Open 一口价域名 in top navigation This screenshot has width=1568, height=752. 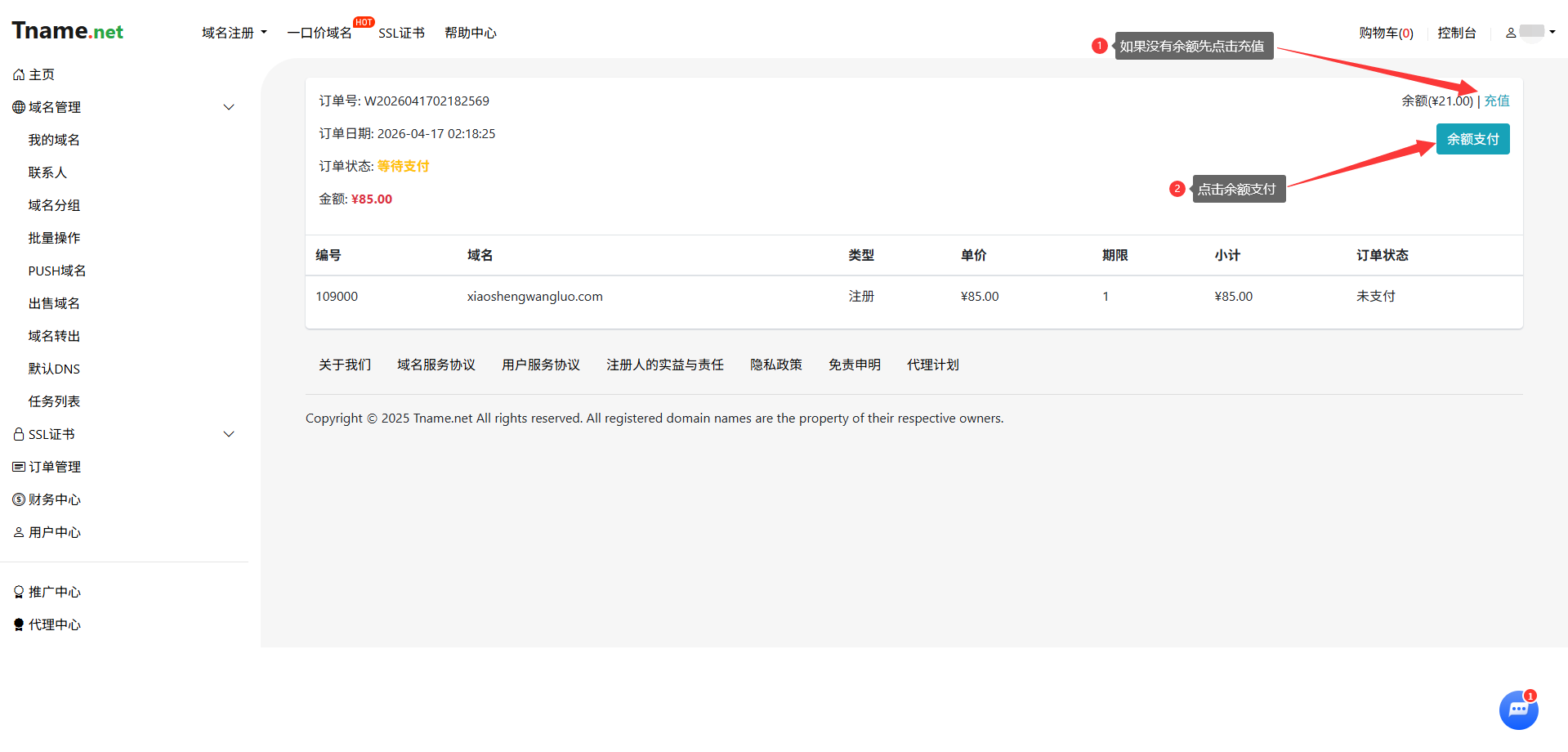click(x=319, y=33)
